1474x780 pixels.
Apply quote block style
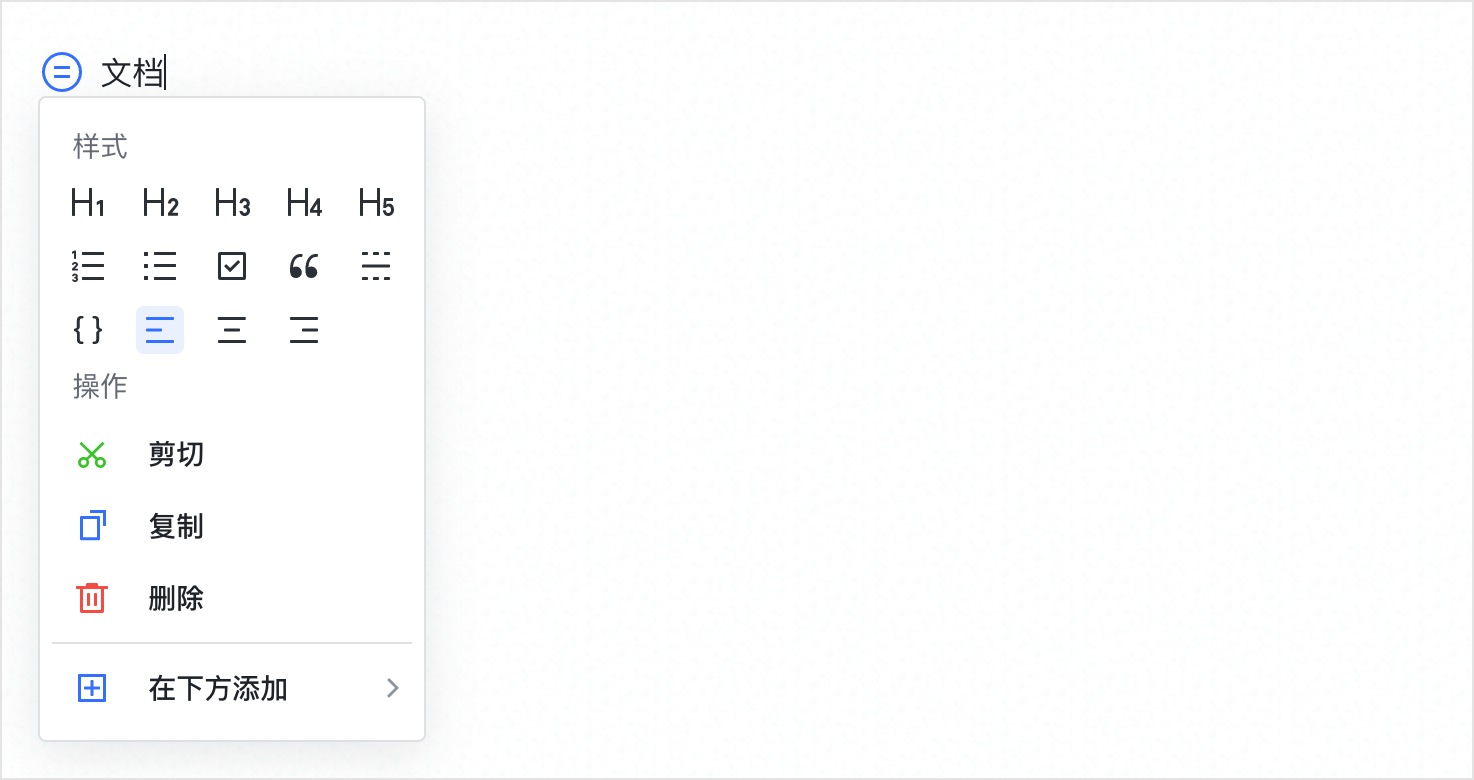[x=304, y=267]
